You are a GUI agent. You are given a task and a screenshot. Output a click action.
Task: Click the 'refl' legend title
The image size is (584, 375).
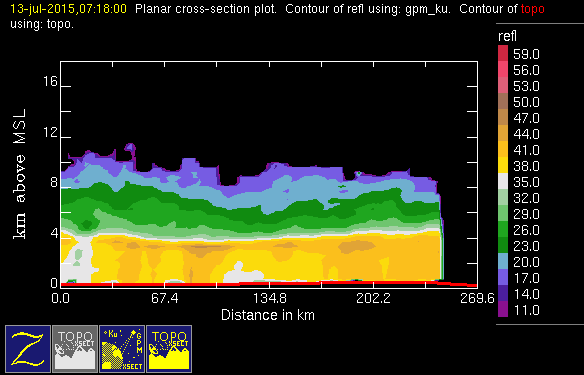pos(507,36)
